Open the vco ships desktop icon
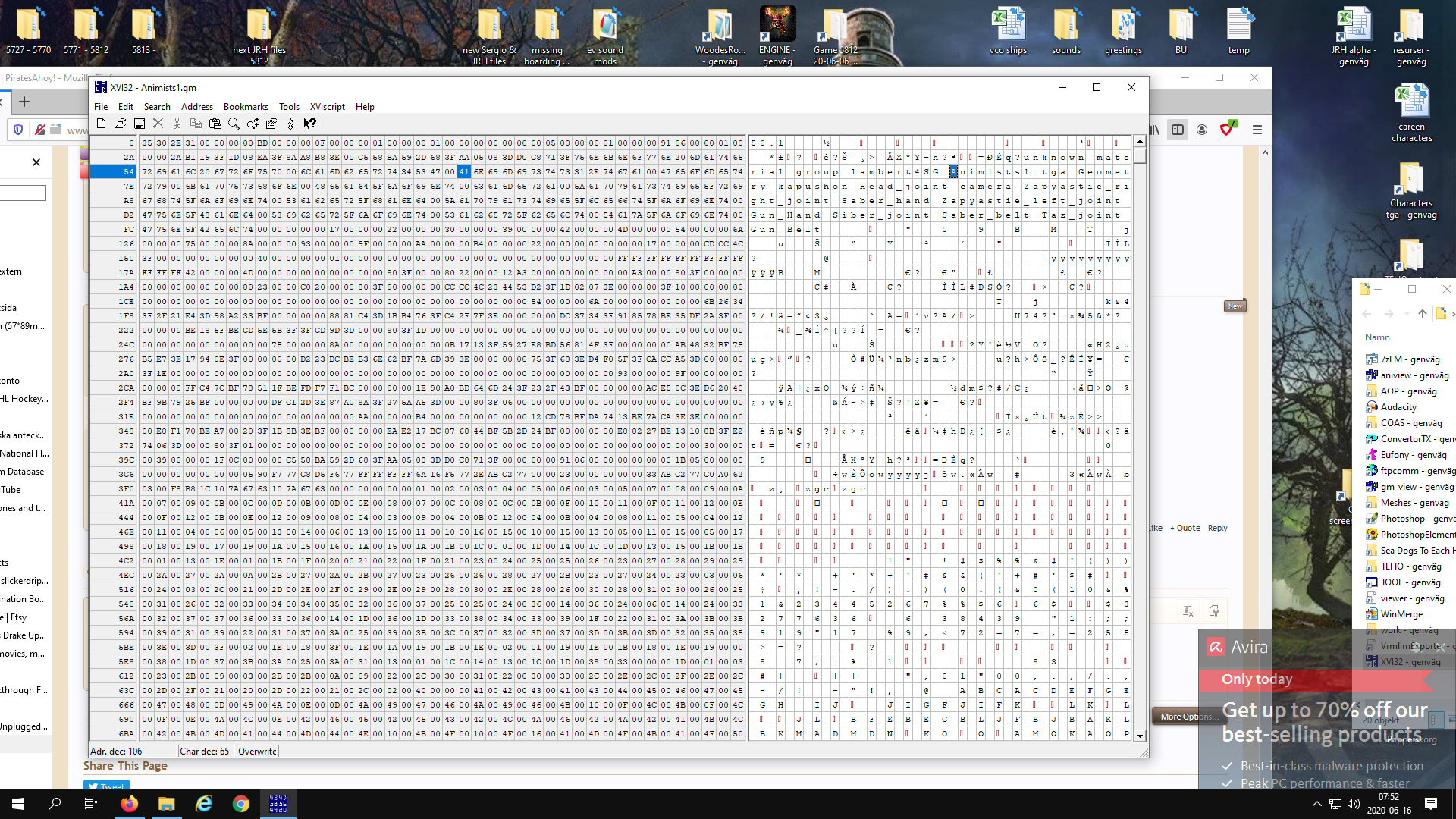Viewport: 1456px width, 819px height. tap(1008, 31)
